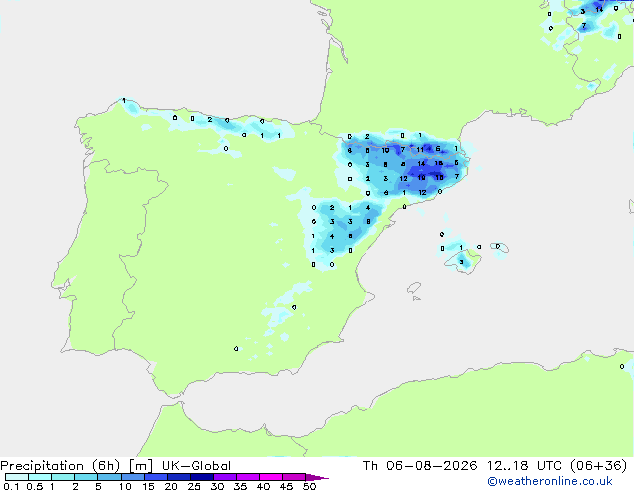
Task: Click the 10–15 blue legend swatch
Action: [x=132, y=477]
